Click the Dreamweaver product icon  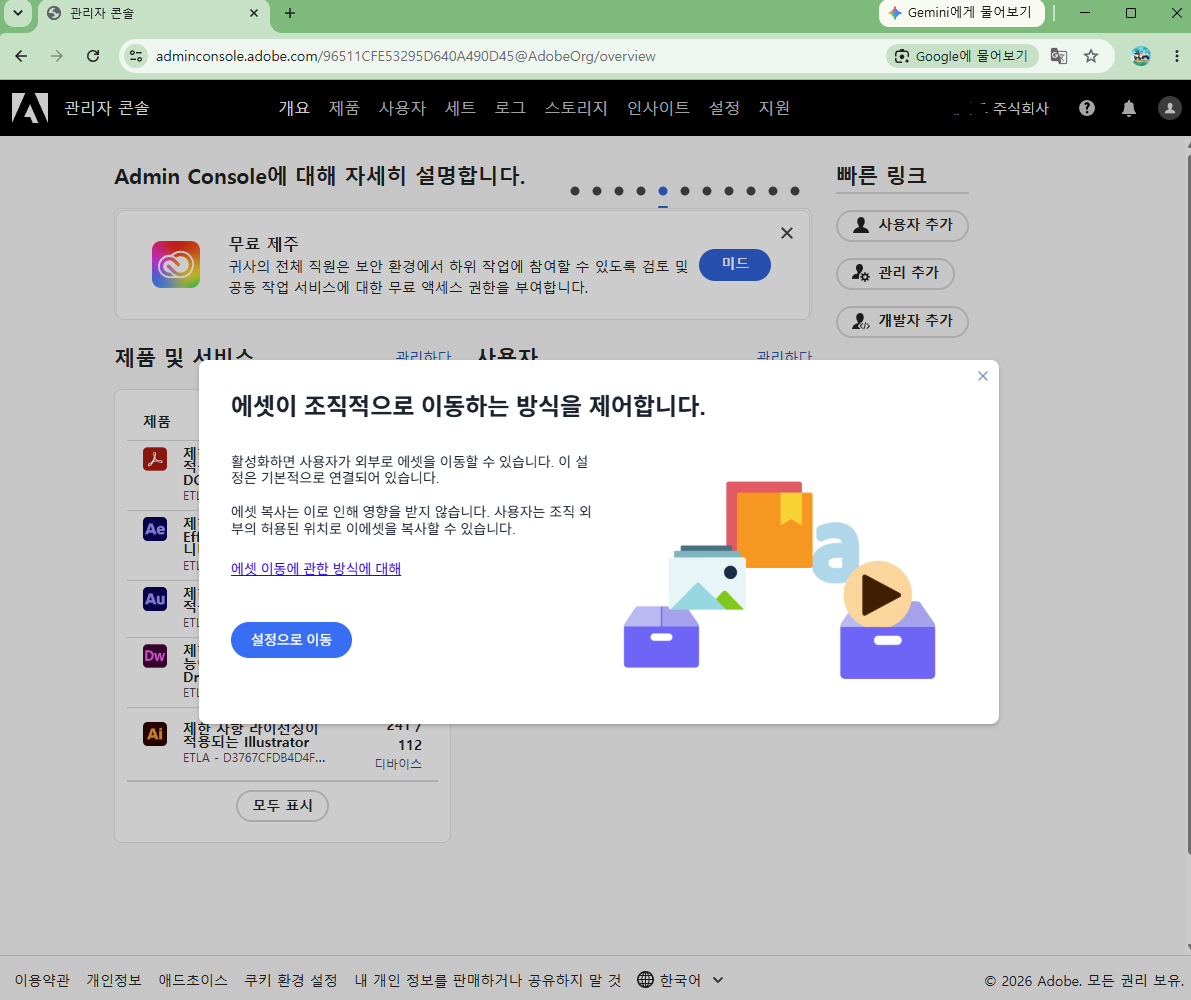pyautogui.click(x=155, y=655)
